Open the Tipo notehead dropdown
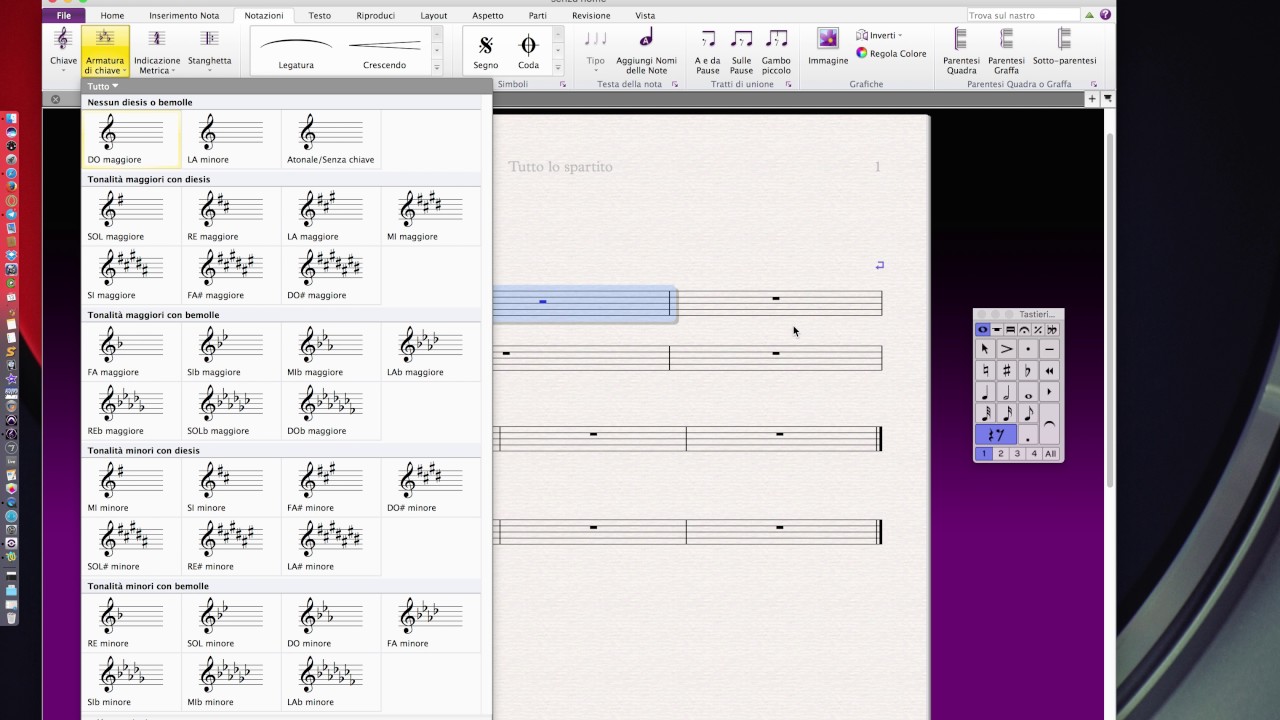1280x720 pixels. click(596, 50)
